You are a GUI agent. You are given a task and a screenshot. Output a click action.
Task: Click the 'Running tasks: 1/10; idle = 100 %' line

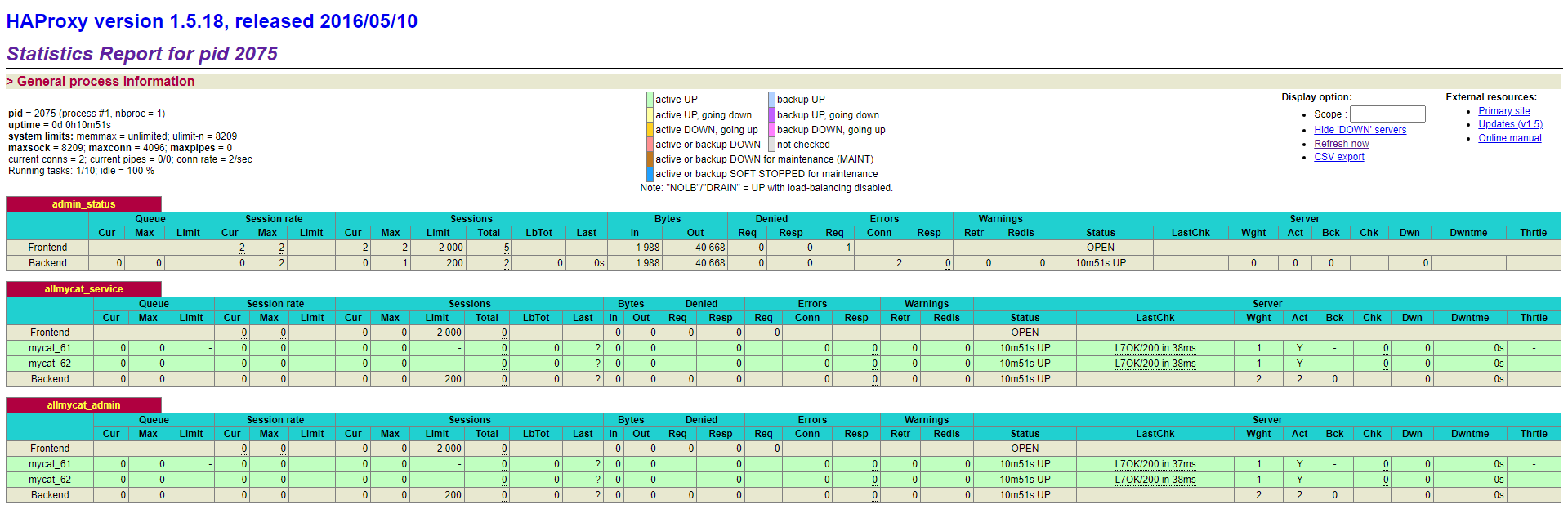(x=81, y=171)
